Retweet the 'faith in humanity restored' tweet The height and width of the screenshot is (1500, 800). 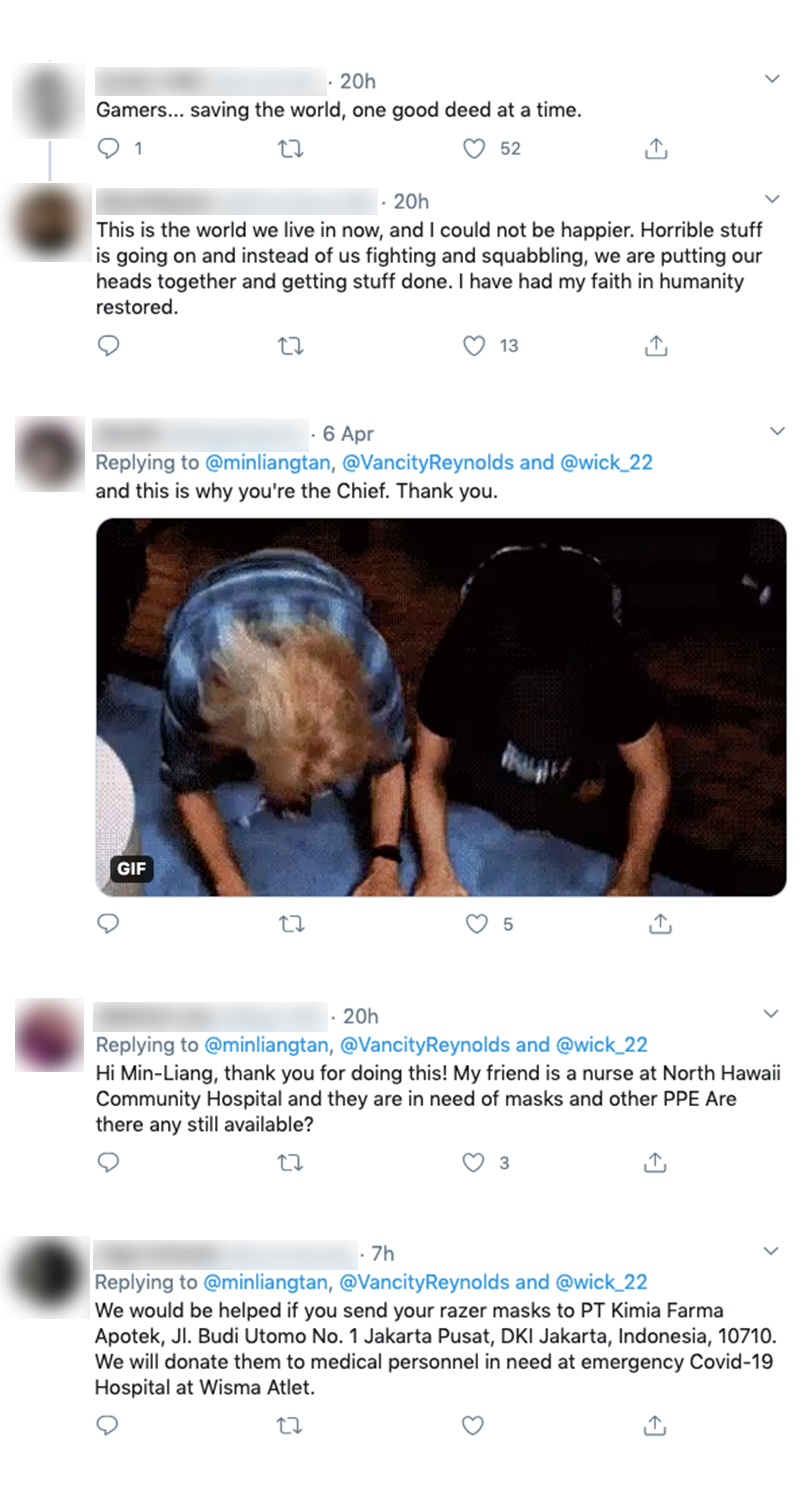pos(290,346)
